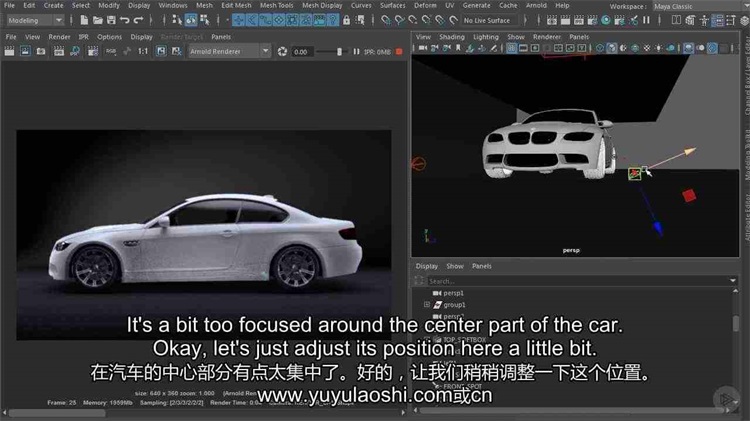This screenshot has width=750, height=421.
Task: Click the Undo arrow icon
Action: [125, 20]
